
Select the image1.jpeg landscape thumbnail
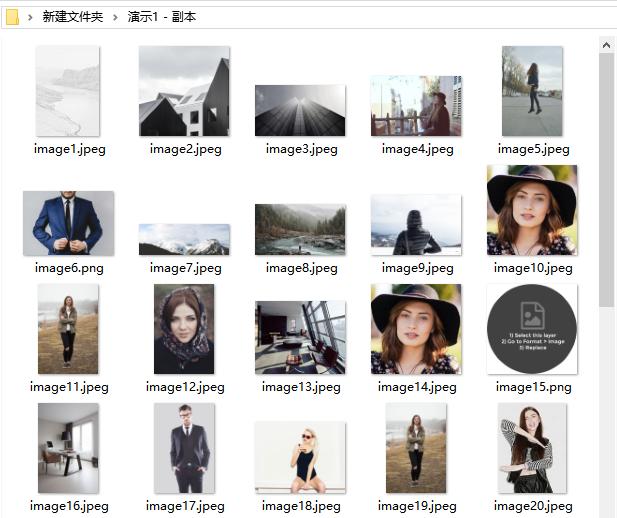67,91
